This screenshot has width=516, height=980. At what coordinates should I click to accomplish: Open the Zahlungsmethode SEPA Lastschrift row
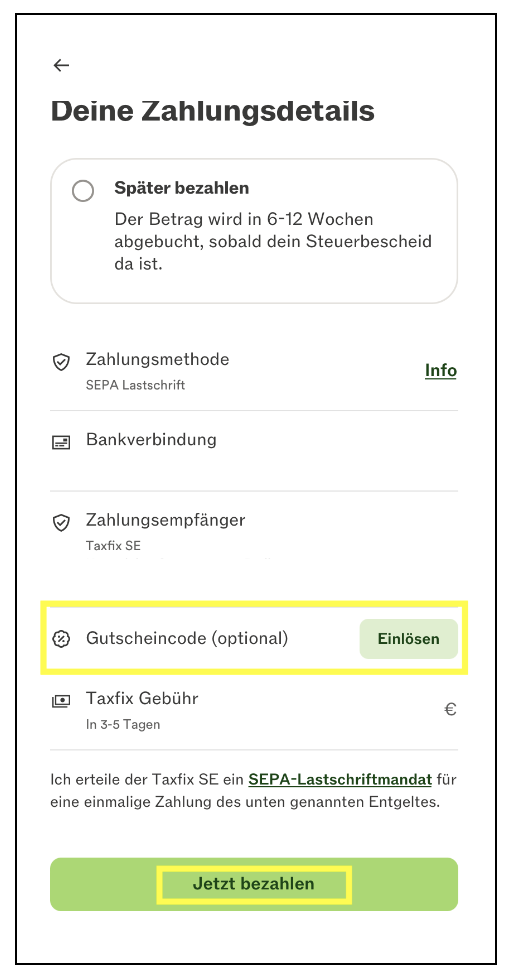tap(254, 371)
